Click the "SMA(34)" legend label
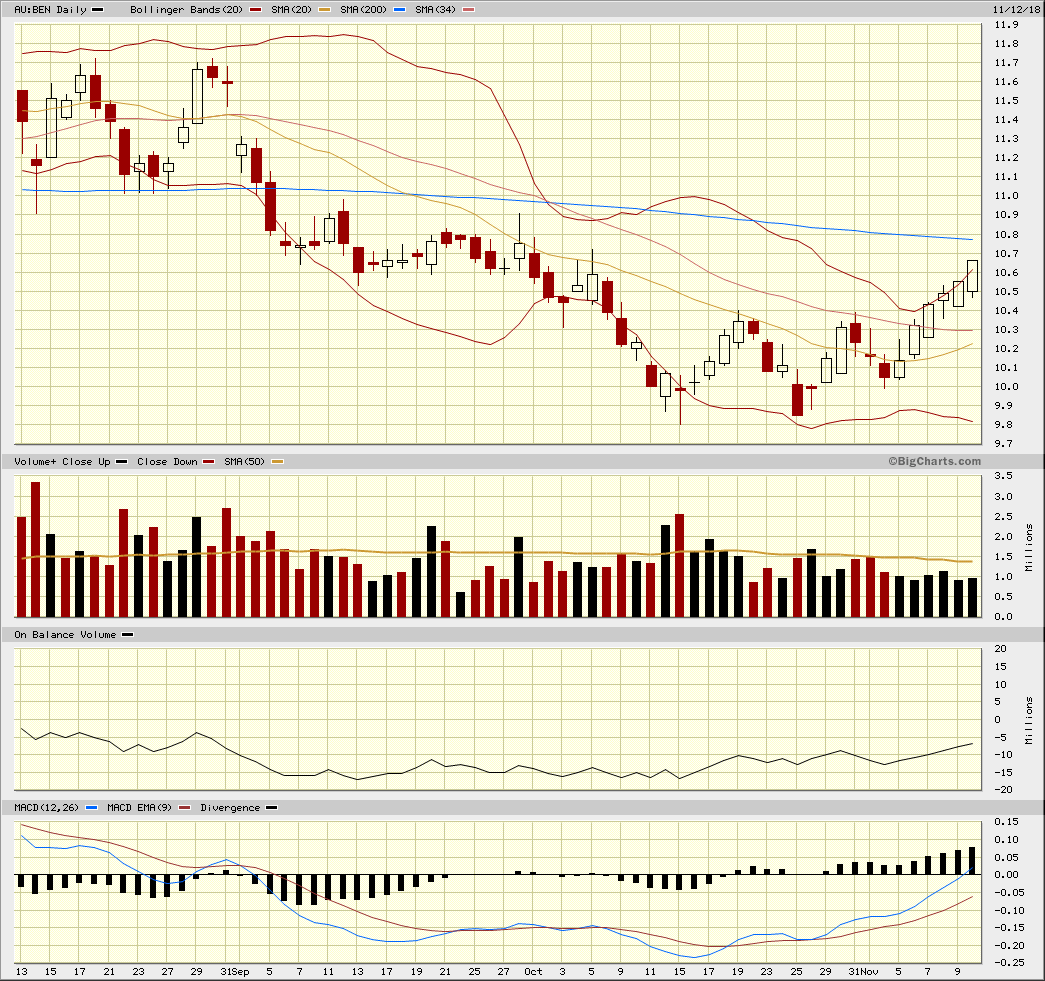Image resolution: width=1045 pixels, height=981 pixels. pos(436,10)
